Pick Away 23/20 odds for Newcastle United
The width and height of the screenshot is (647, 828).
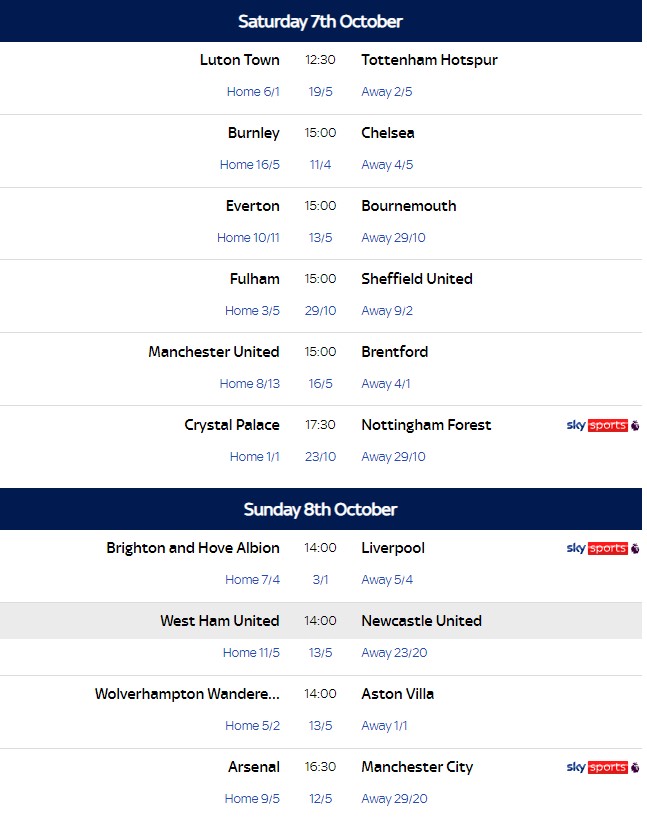[394, 653]
